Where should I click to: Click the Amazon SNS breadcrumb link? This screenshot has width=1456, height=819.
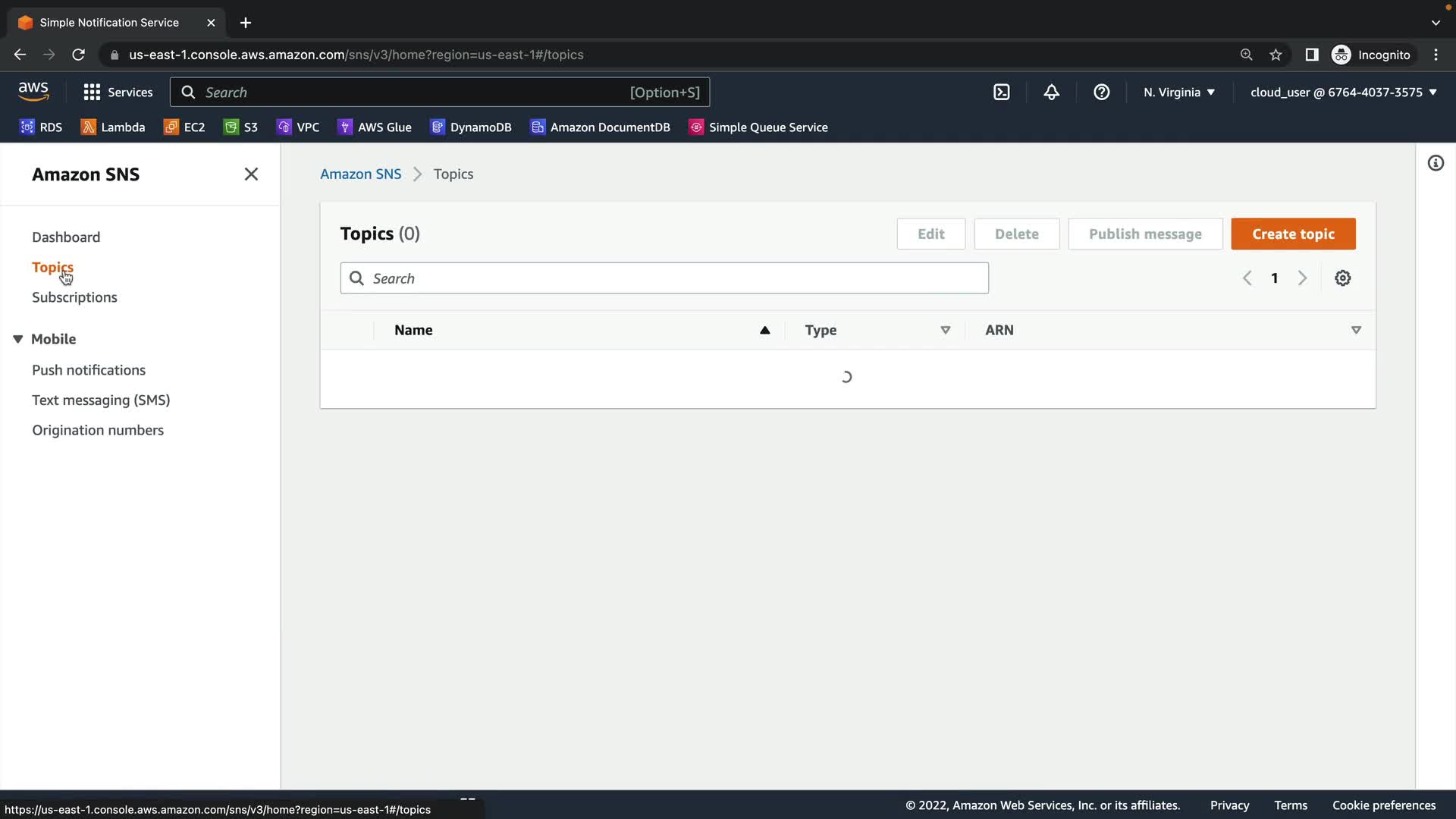360,174
